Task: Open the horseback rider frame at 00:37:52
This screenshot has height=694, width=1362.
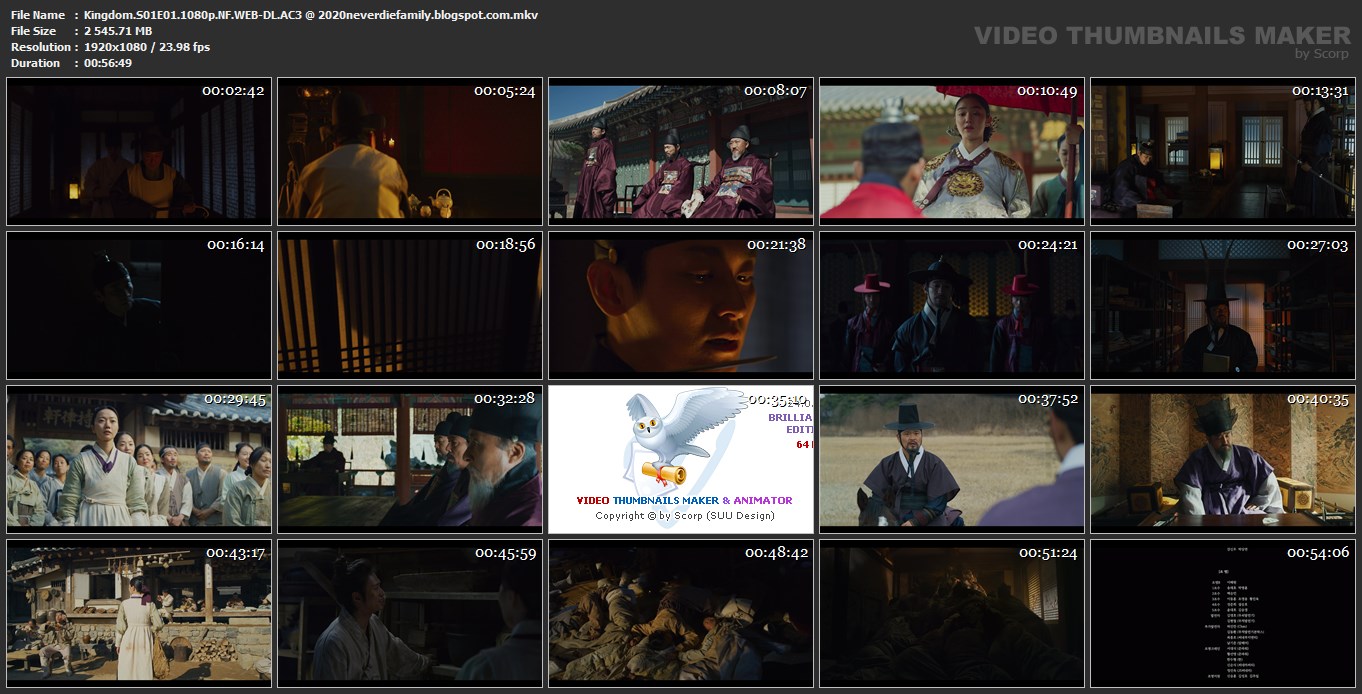Action: tap(951, 459)
